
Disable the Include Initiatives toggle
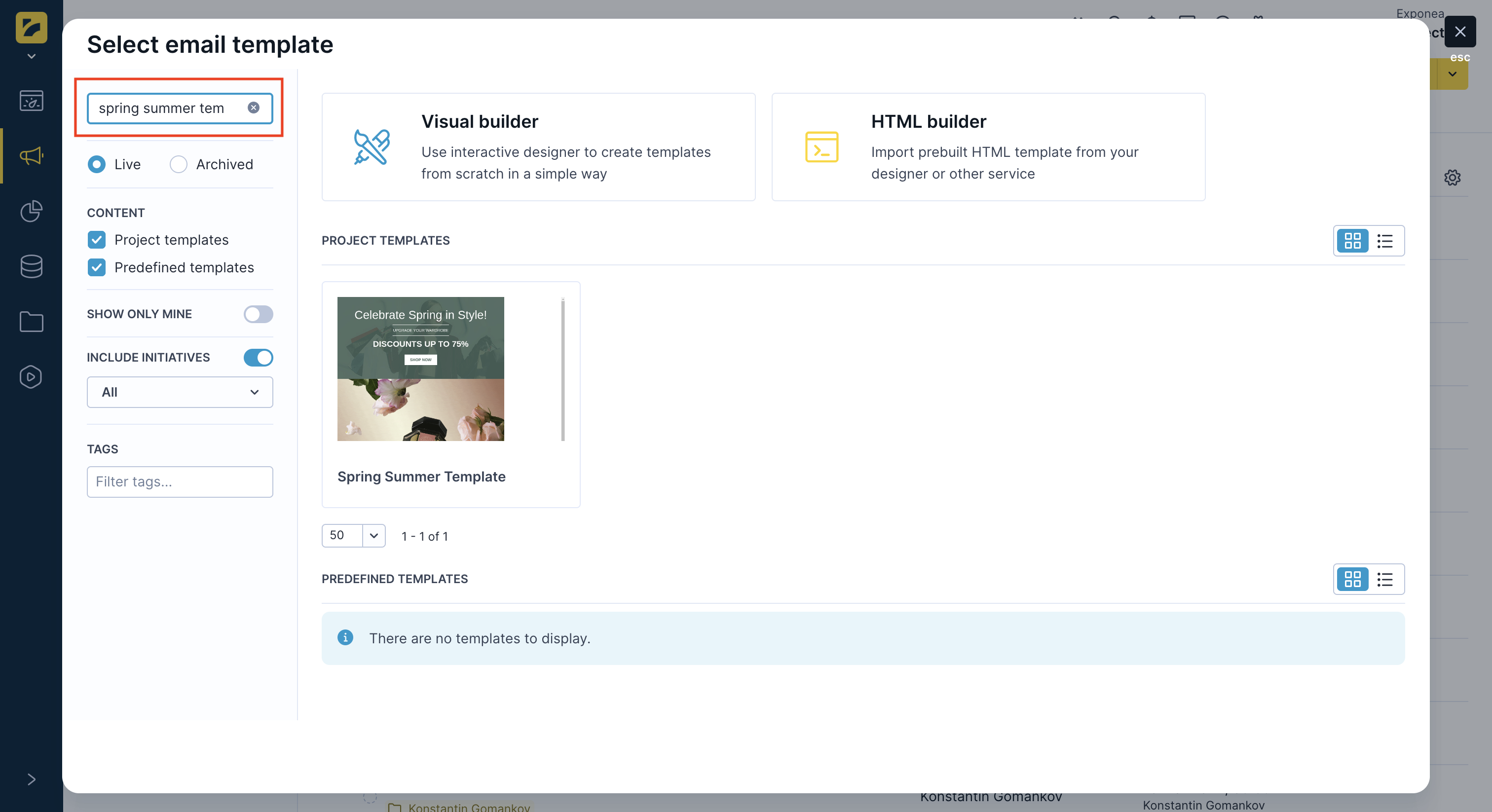pos(259,357)
